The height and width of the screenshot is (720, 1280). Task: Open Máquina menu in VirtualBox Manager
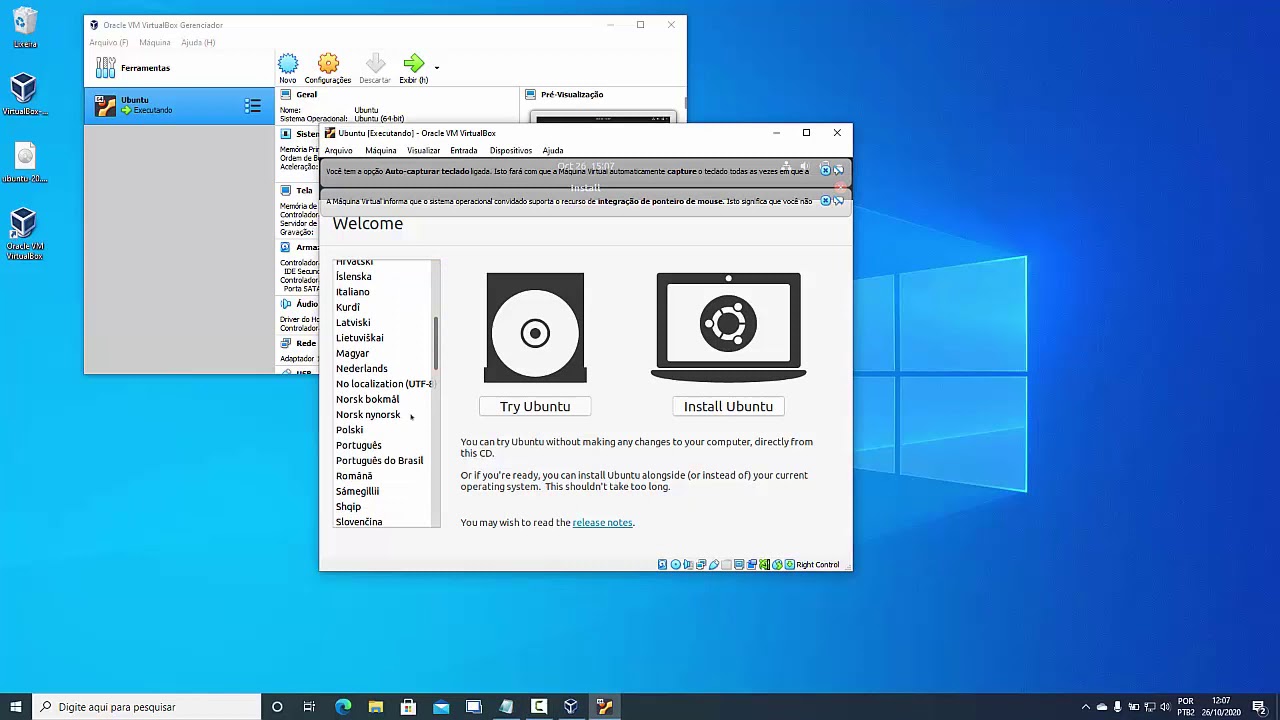(x=154, y=42)
